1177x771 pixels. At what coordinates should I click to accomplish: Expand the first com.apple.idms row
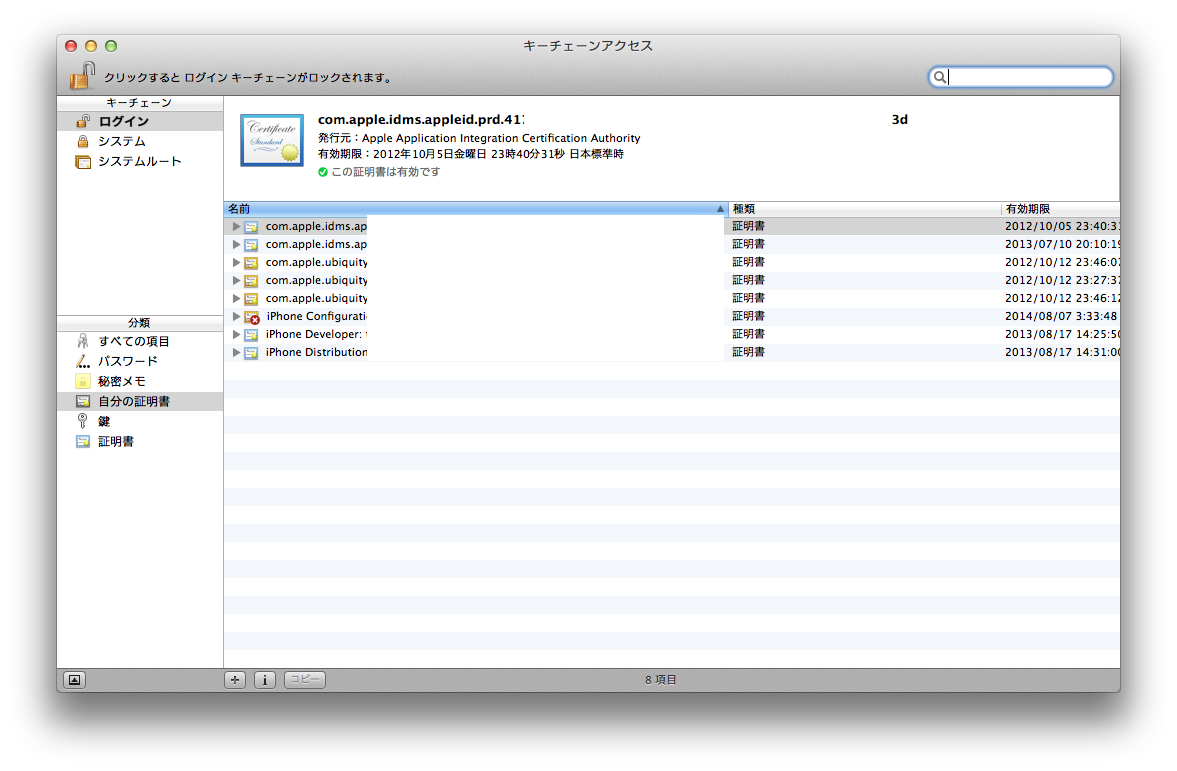(x=236, y=226)
